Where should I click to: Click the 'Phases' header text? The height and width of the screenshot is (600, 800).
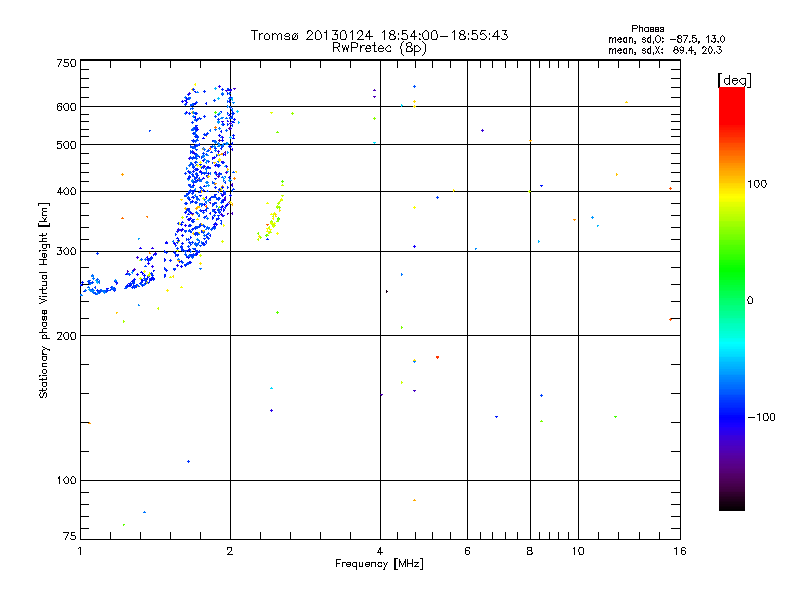pos(647,29)
